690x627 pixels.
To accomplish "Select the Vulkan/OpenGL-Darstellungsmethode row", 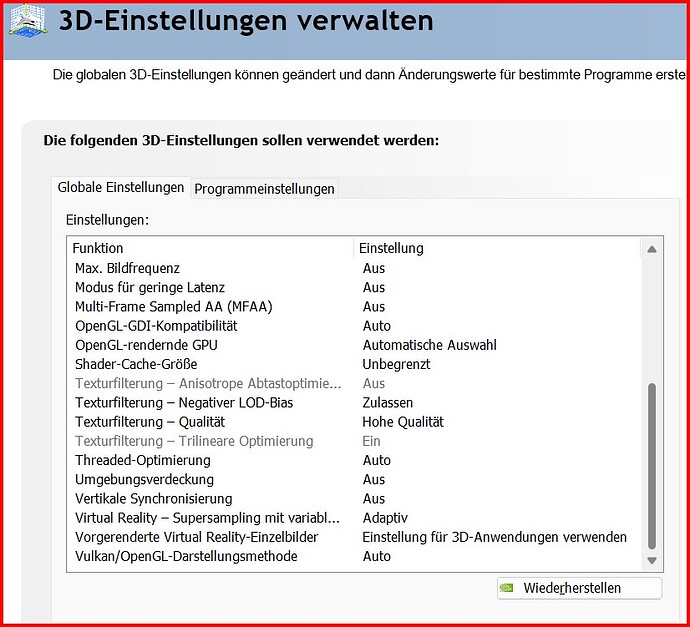I will pos(355,556).
